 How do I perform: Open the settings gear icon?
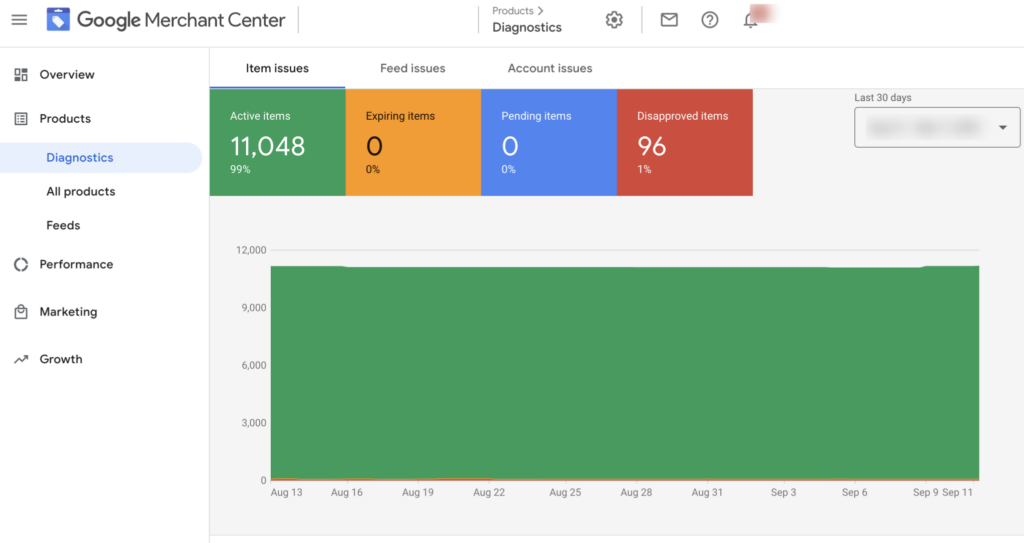(x=614, y=20)
